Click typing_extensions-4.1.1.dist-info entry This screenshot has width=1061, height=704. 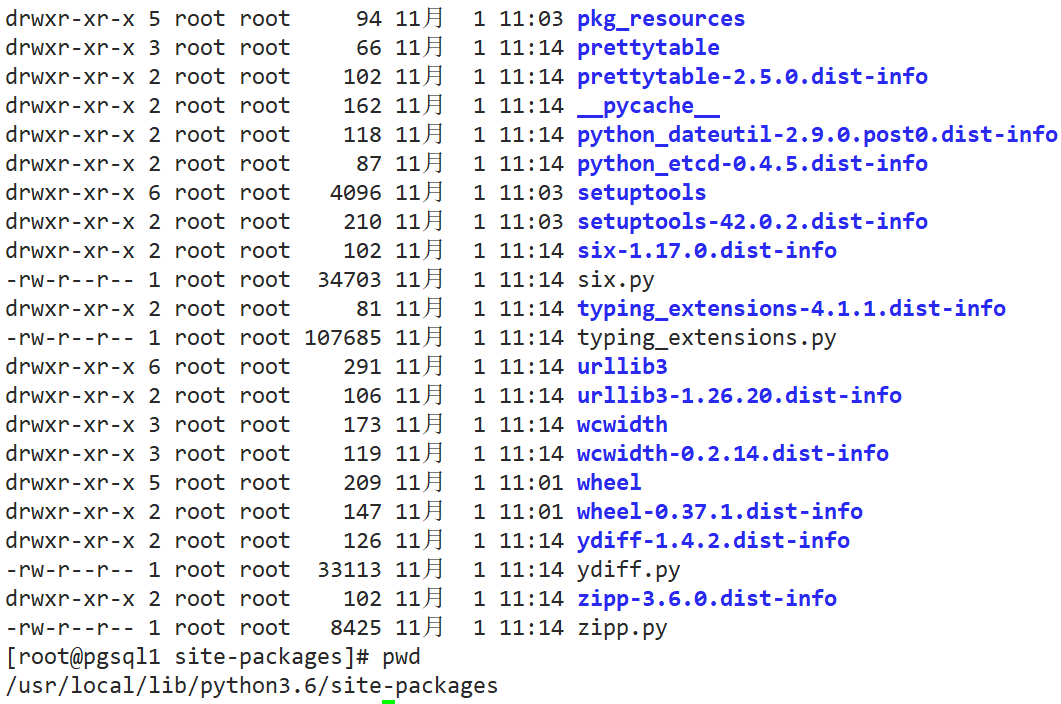coord(791,309)
